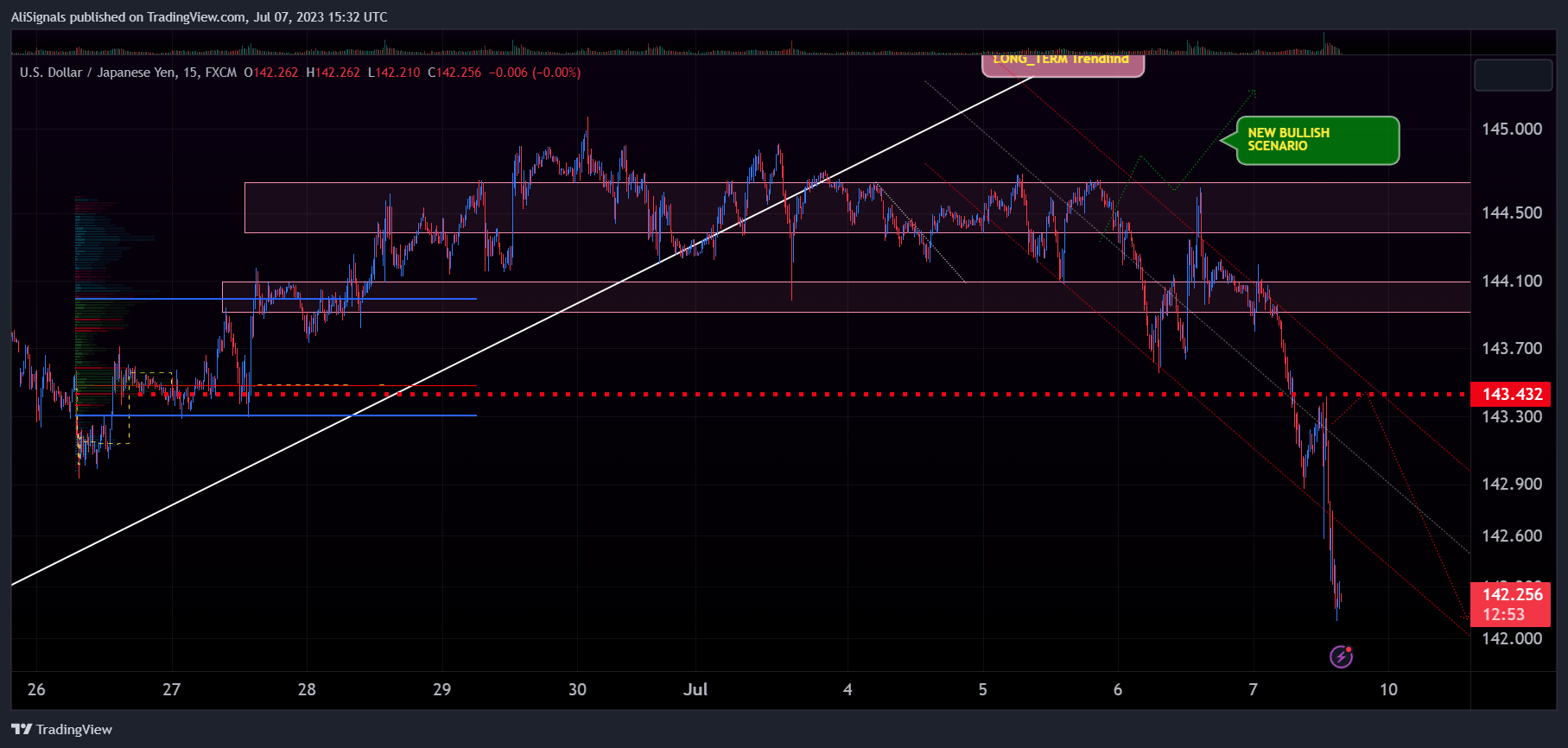Viewport: 1568px width, 748px height.
Task: Click the open value O142.262
Action: 271,73
